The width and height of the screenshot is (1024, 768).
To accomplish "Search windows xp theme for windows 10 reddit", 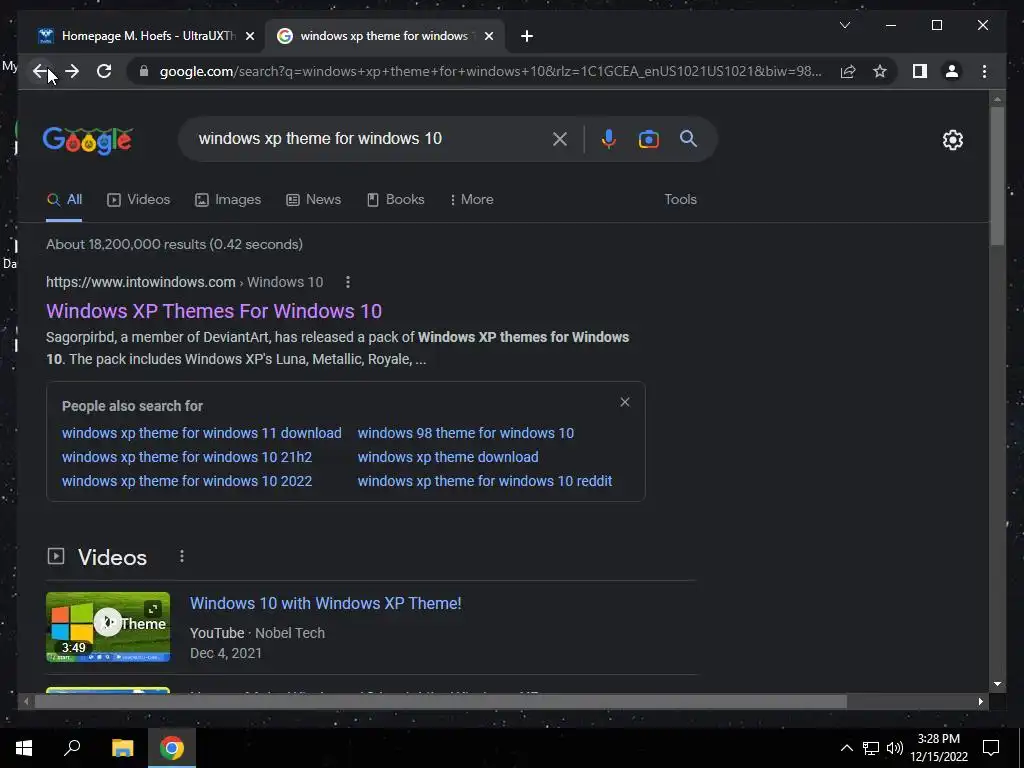I will tap(485, 481).
